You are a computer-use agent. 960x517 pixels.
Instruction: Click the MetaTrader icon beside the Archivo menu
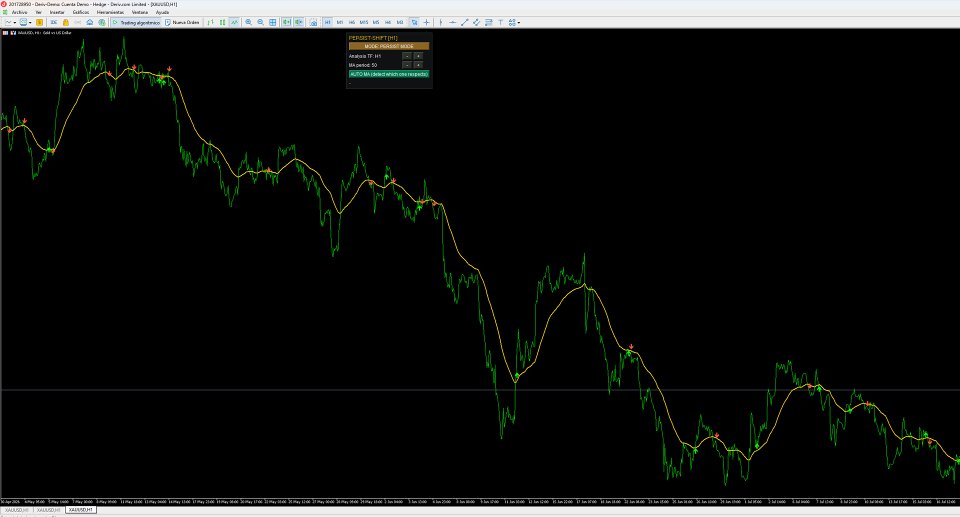[x=6, y=12]
